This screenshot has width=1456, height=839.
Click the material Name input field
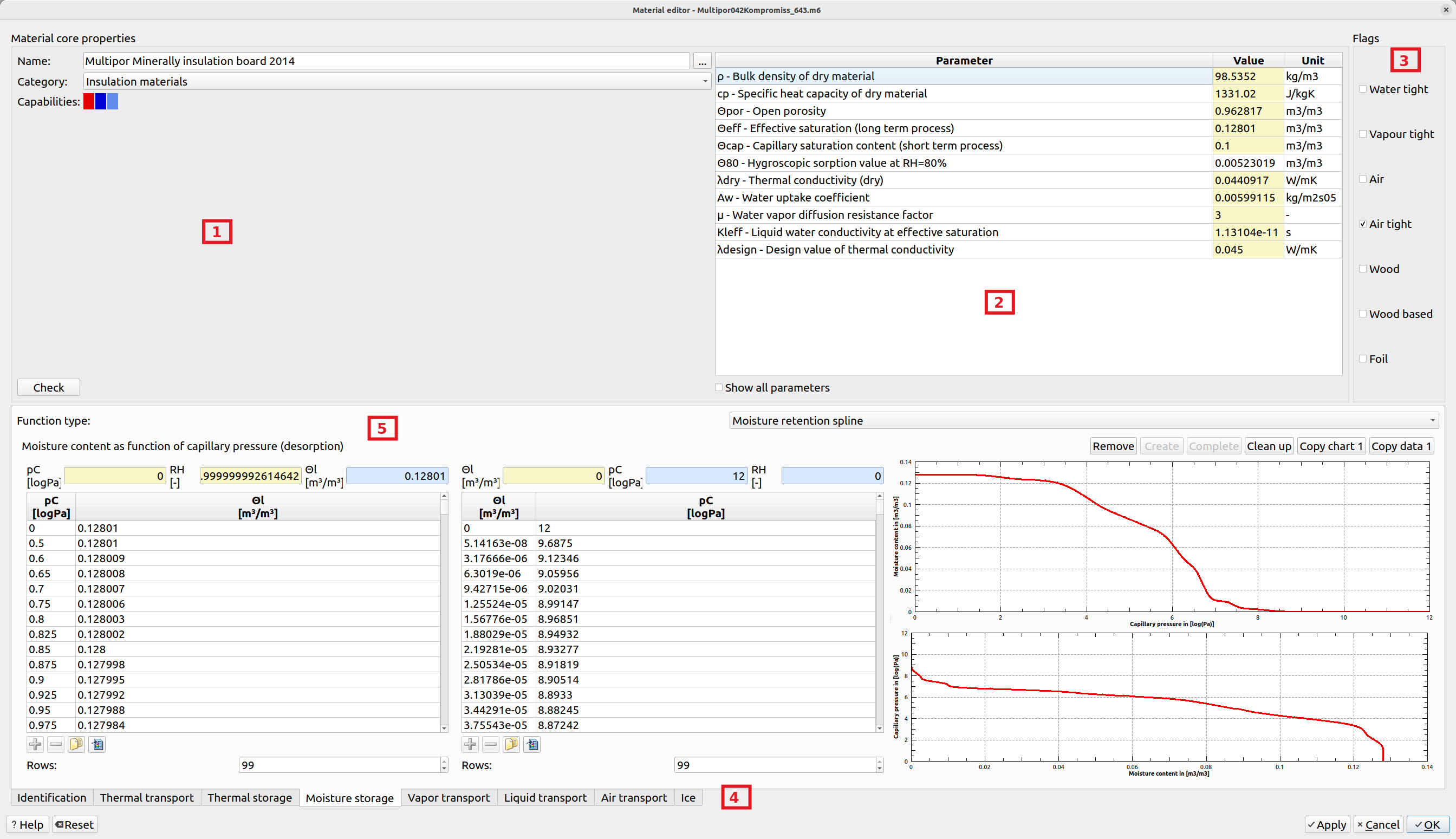(387, 61)
